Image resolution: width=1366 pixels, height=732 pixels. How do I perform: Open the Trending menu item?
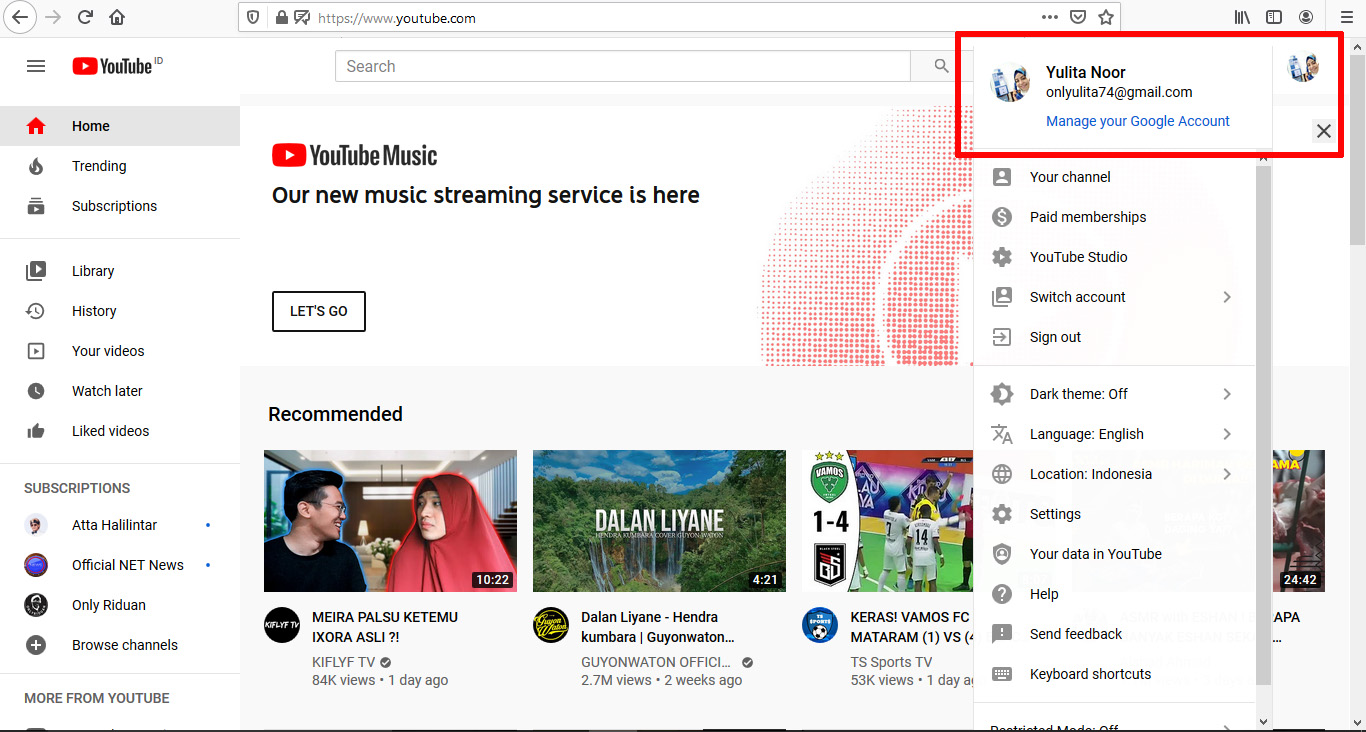click(x=99, y=165)
